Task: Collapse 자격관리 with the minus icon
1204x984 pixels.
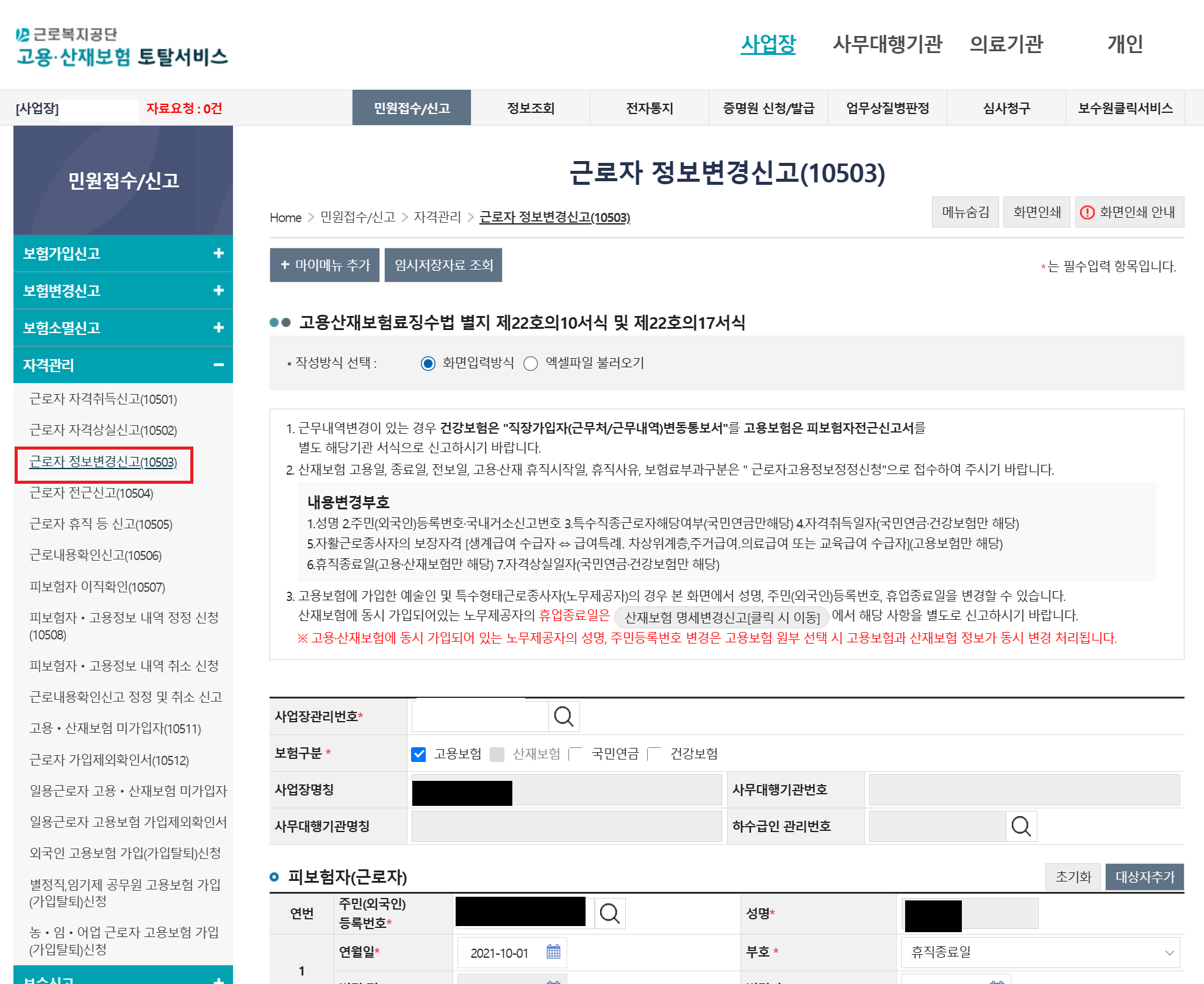Action: (x=218, y=365)
